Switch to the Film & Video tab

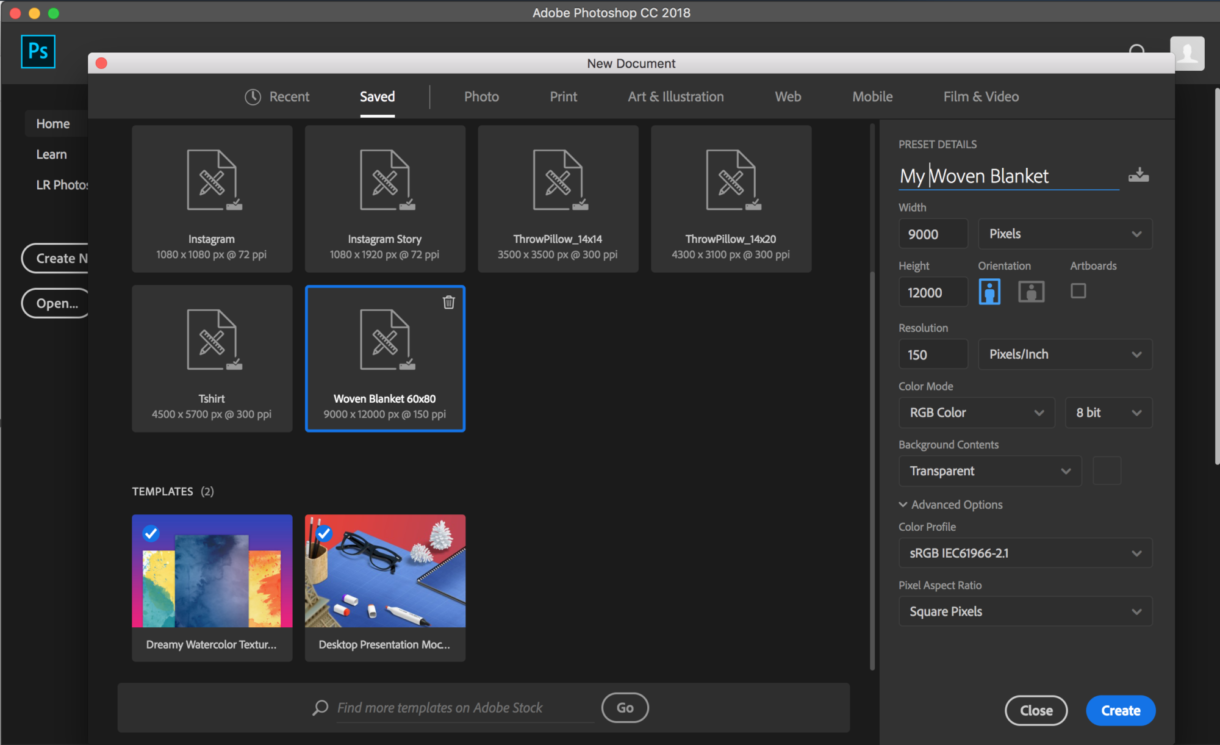[981, 97]
